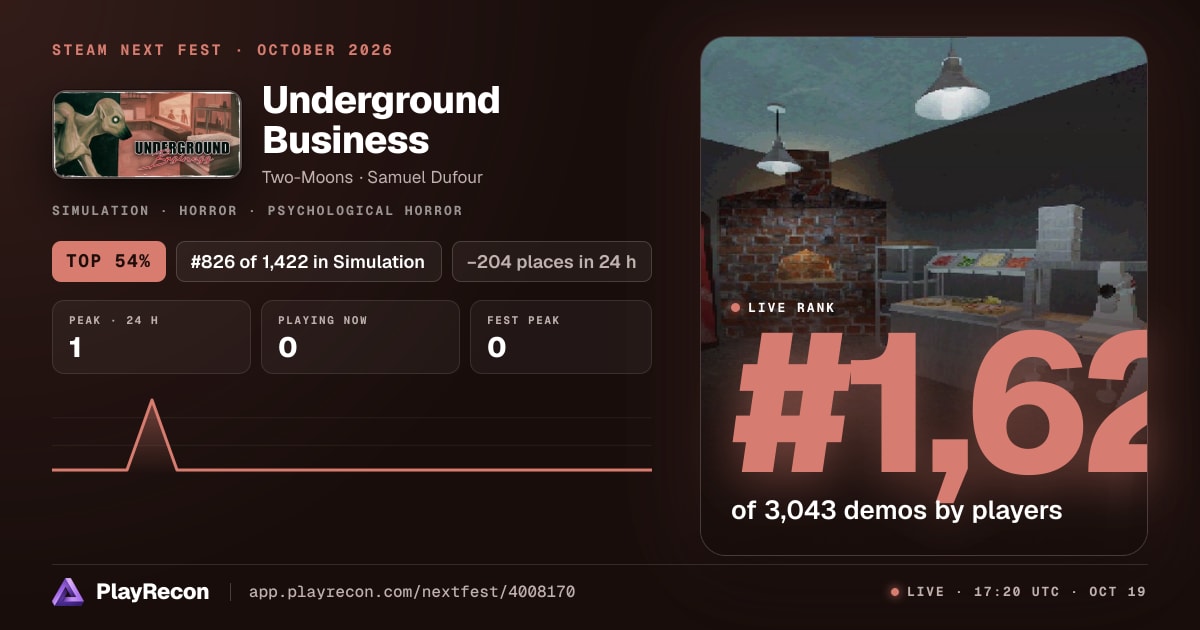Click the −204 places in 24 h badge

552,261
